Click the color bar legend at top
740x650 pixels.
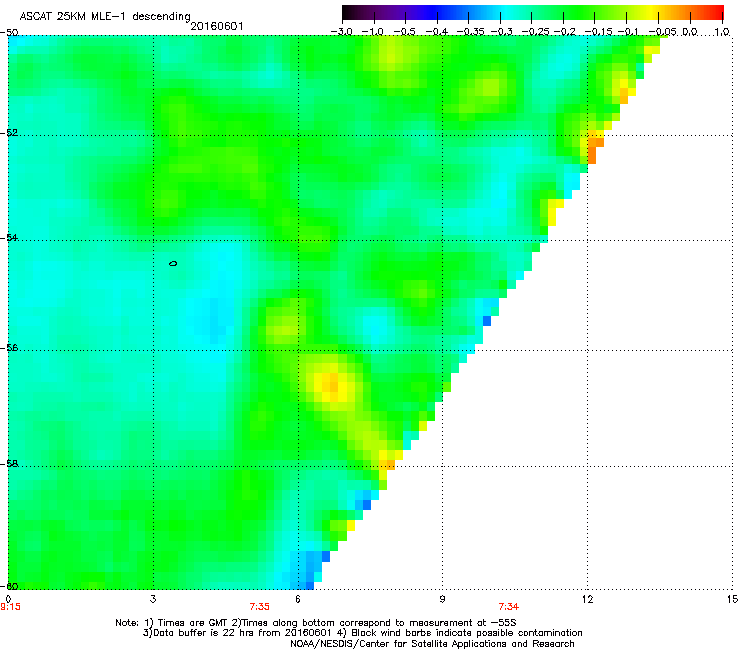(533, 12)
